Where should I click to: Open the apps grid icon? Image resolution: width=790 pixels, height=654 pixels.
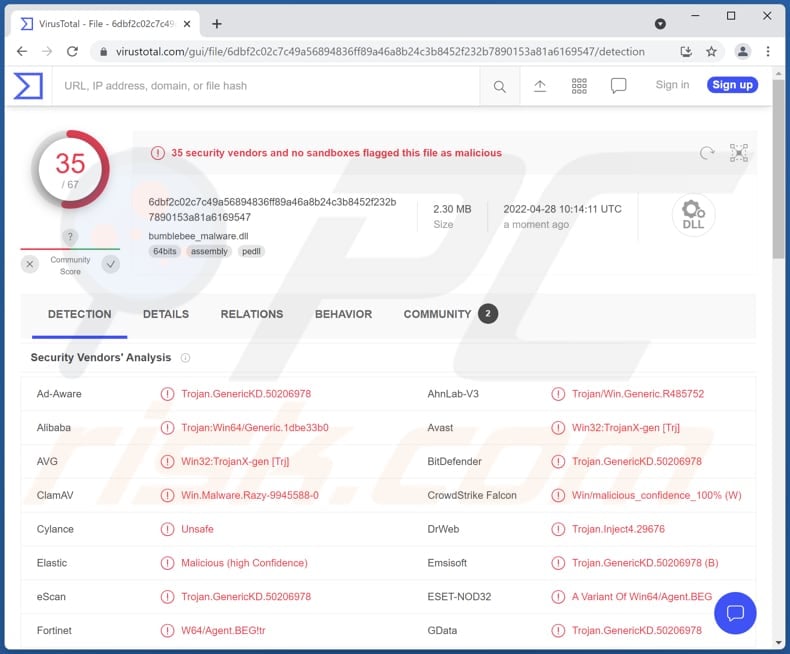point(579,86)
